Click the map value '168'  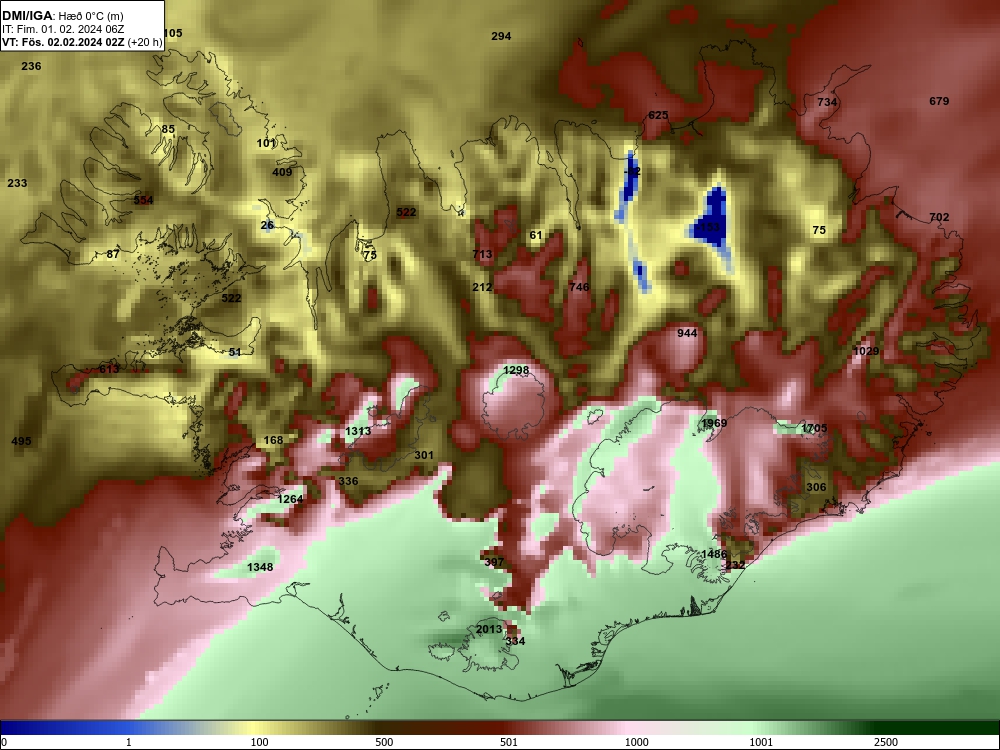273,440
